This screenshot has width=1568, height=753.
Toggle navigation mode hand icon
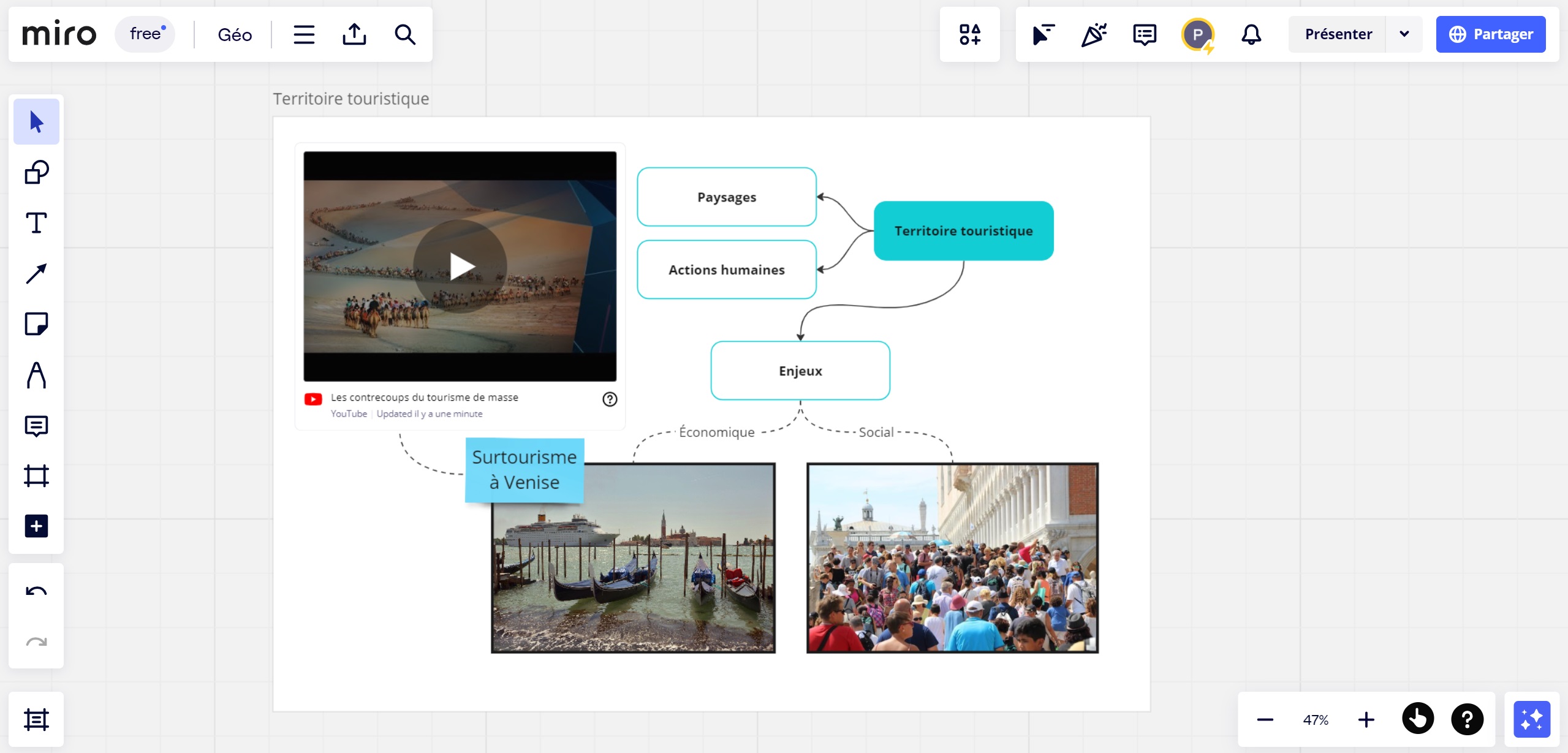(1418, 719)
